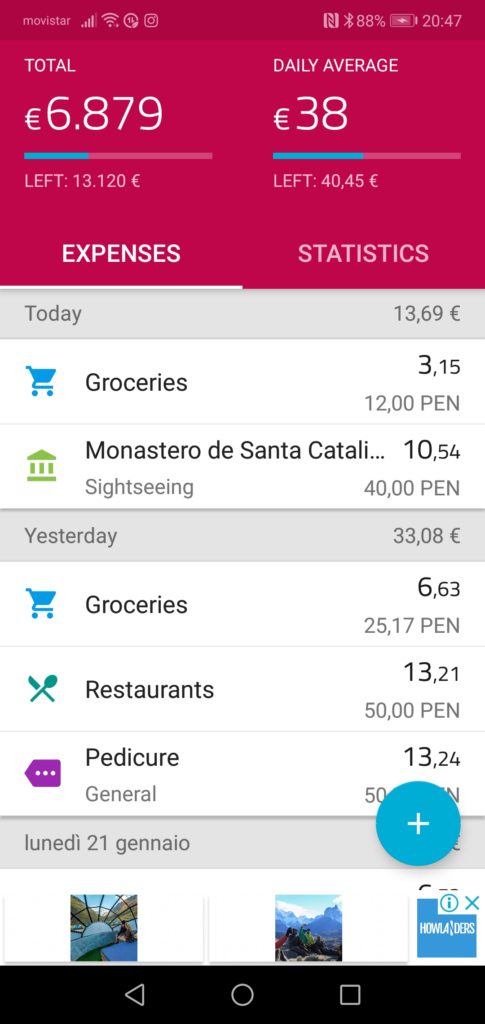Tap the Android home circle icon
This screenshot has width=485, height=1024.
(242, 995)
